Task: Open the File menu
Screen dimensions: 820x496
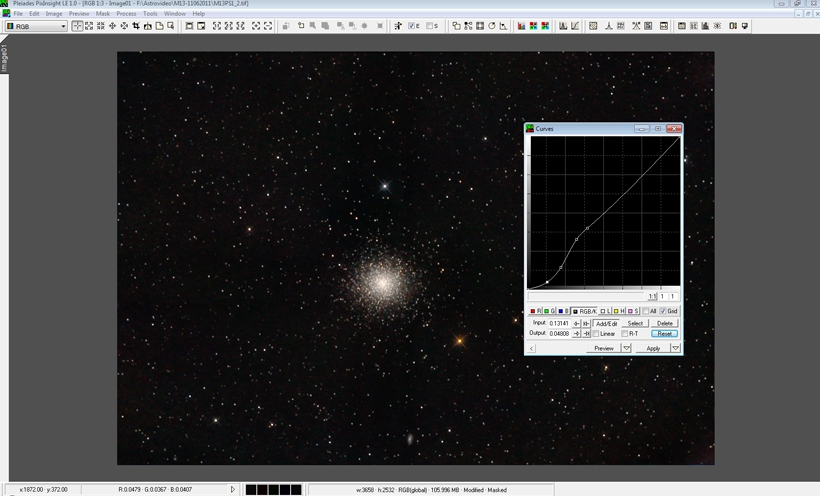Action: [18, 14]
